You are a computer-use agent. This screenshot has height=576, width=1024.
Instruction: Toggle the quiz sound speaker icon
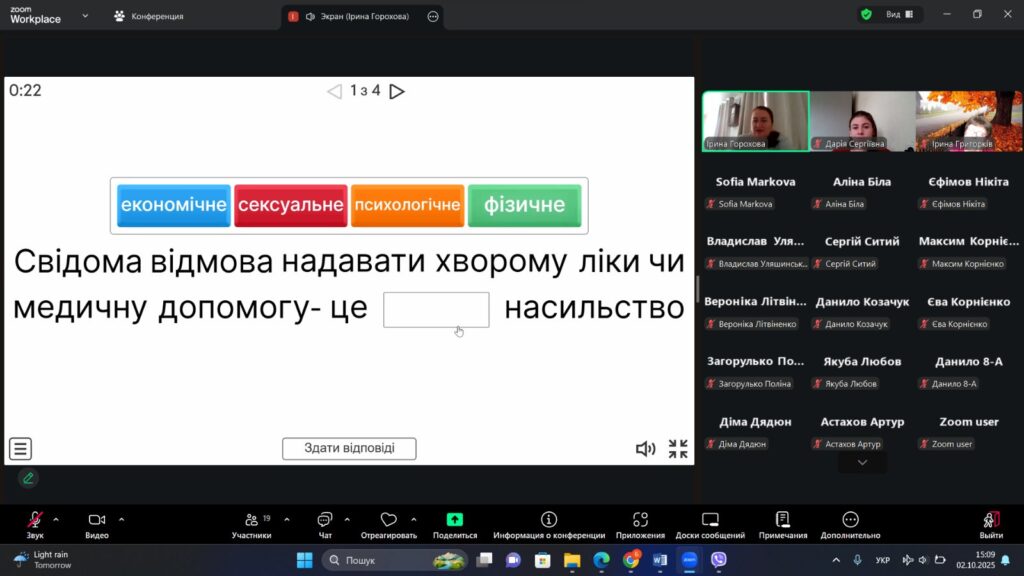coord(646,449)
